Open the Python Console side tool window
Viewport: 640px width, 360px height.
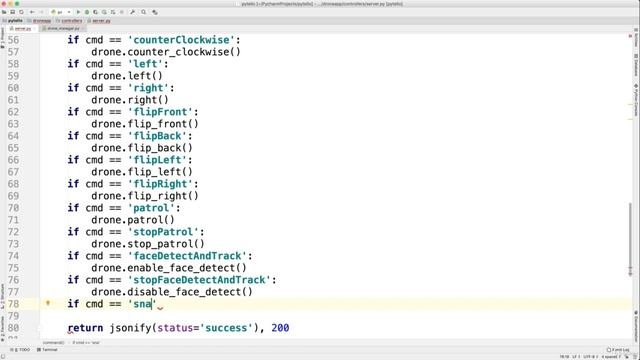636,100
